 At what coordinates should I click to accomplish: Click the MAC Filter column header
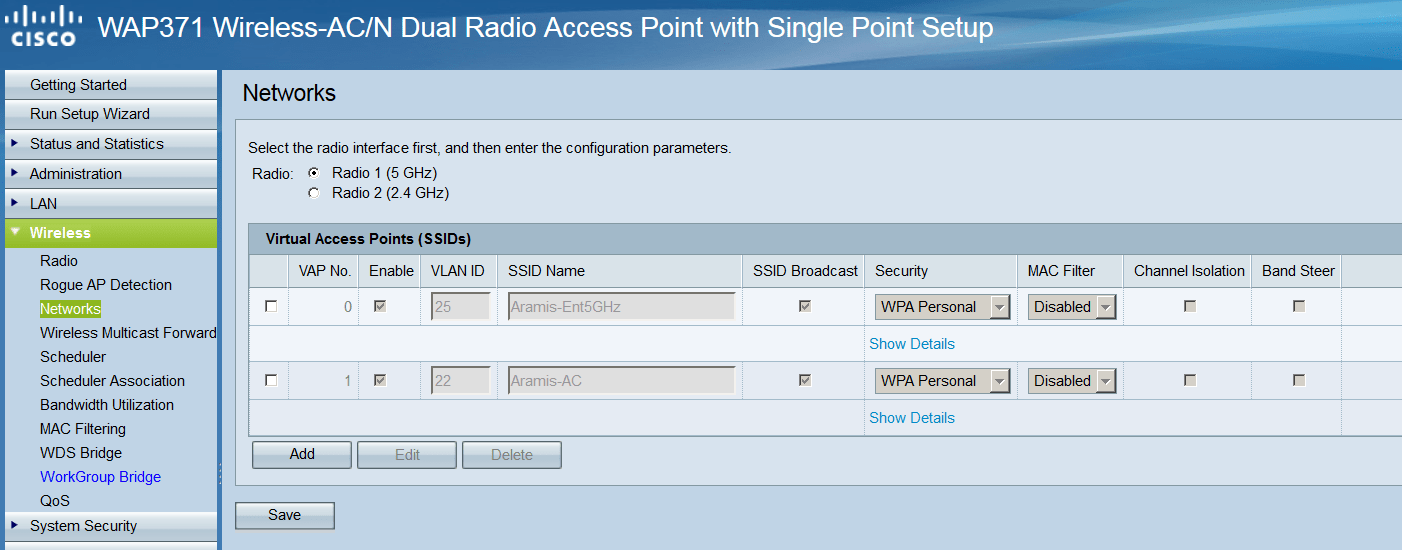(x=1061, y=271)
